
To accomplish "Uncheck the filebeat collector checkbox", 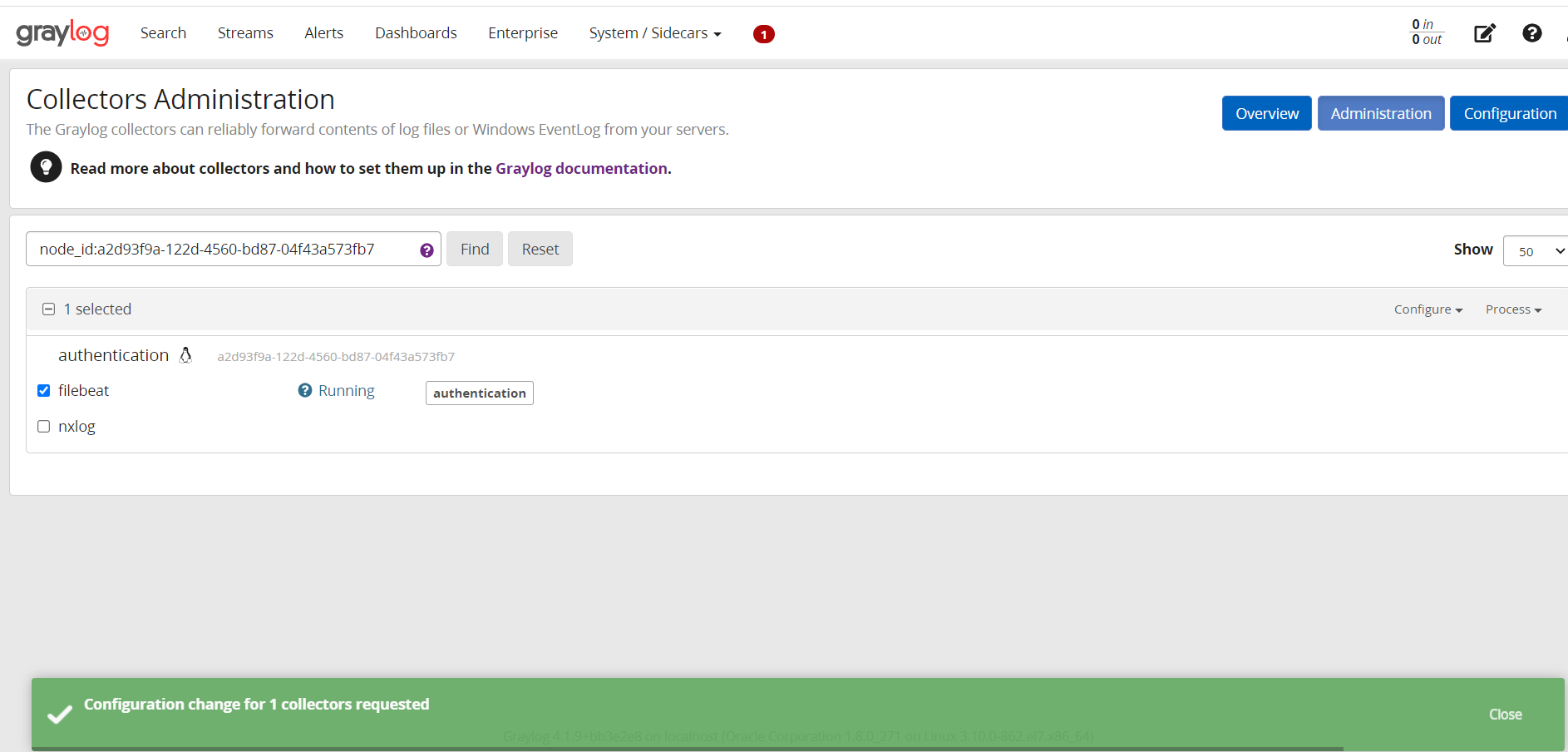I will [44, 390].
